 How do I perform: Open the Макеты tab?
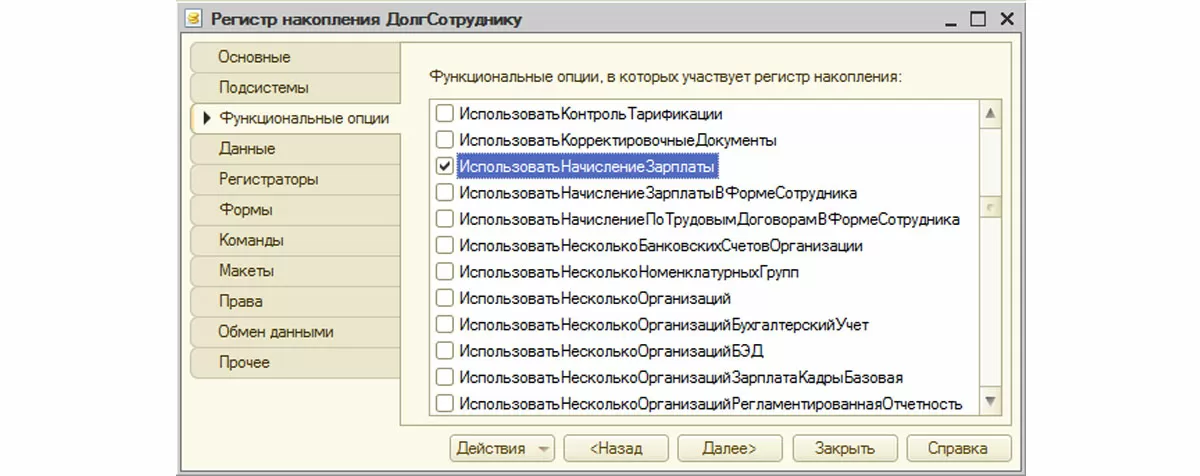pos(294,270)
